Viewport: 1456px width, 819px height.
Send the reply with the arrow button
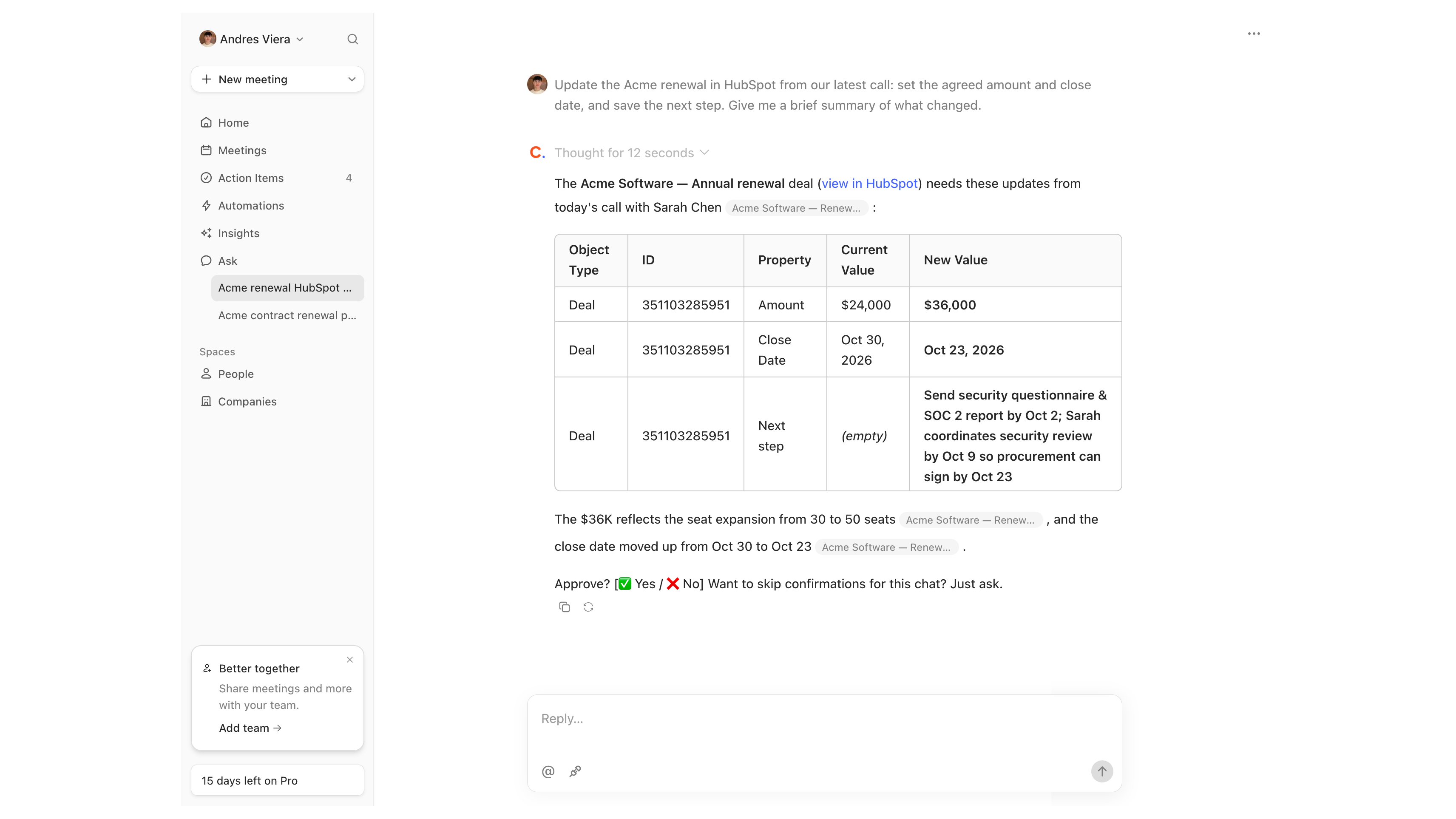tap(1101, 771)
